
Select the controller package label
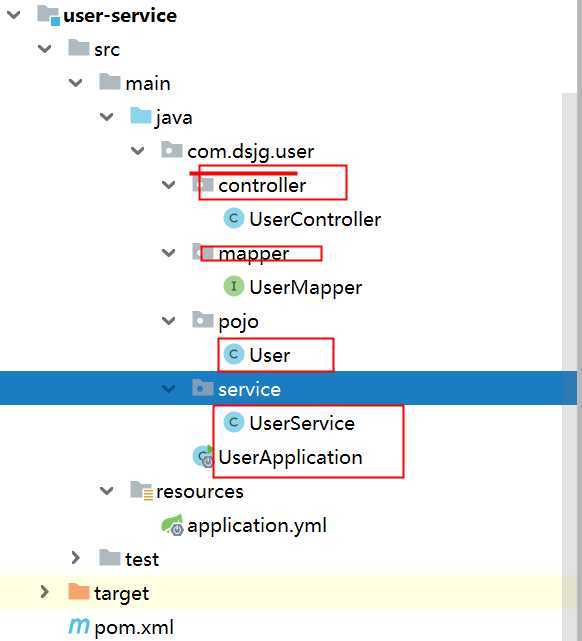(x=262, y=186)
